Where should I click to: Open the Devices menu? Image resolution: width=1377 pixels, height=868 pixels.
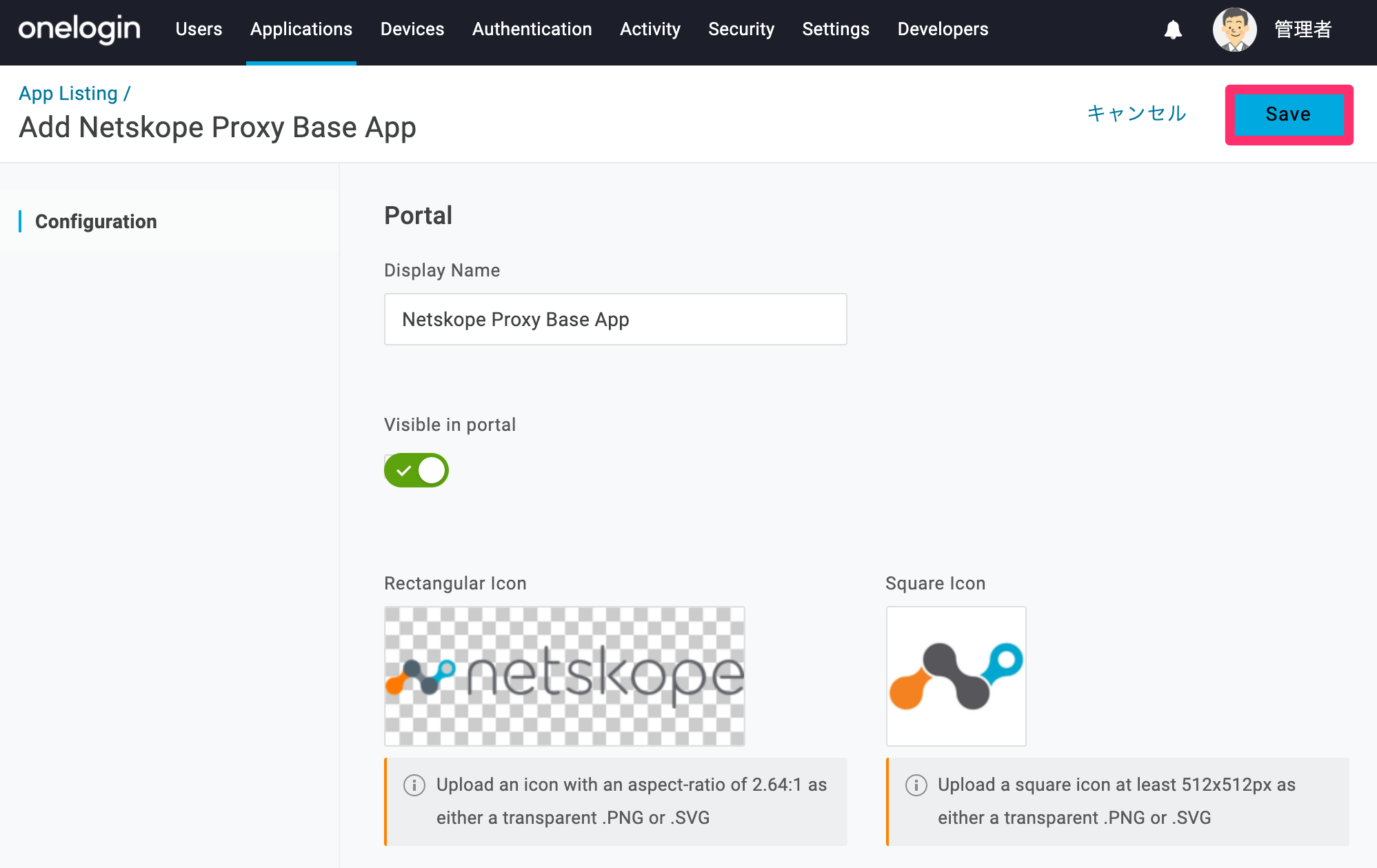pos(412,30)
